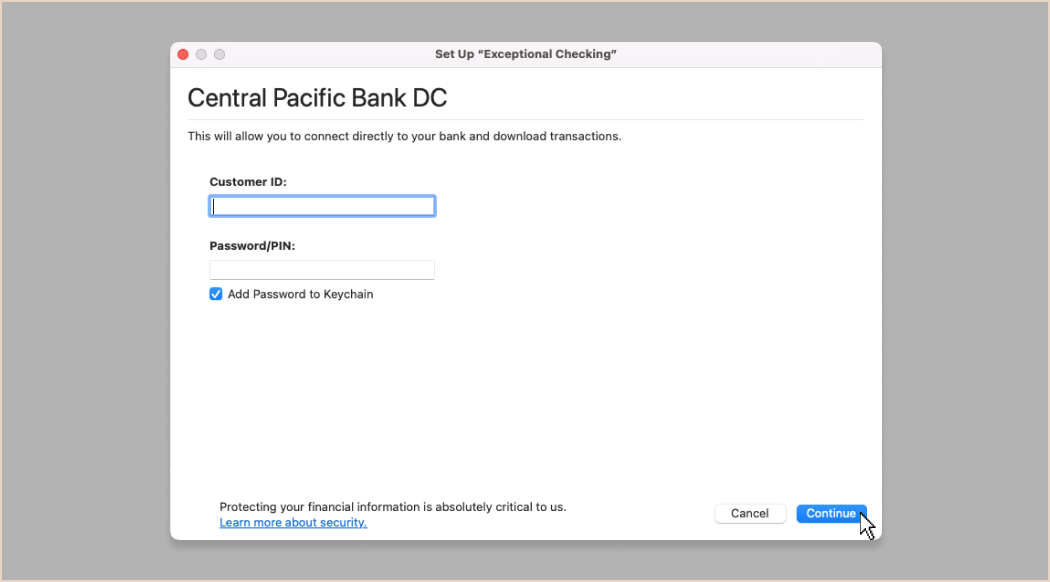Screen dimensions: 1050x582
Task: Click the window title Set Up "Exceptional Checking"
Action: click(526, 54)
